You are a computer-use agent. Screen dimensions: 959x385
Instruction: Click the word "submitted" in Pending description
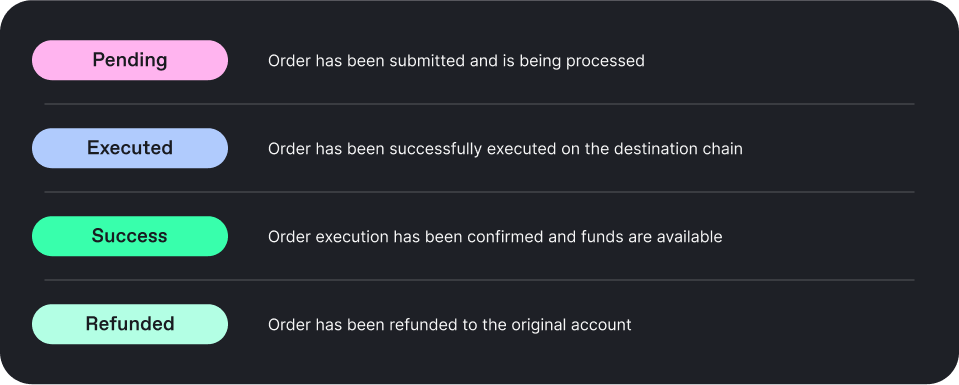coord(423,61)
